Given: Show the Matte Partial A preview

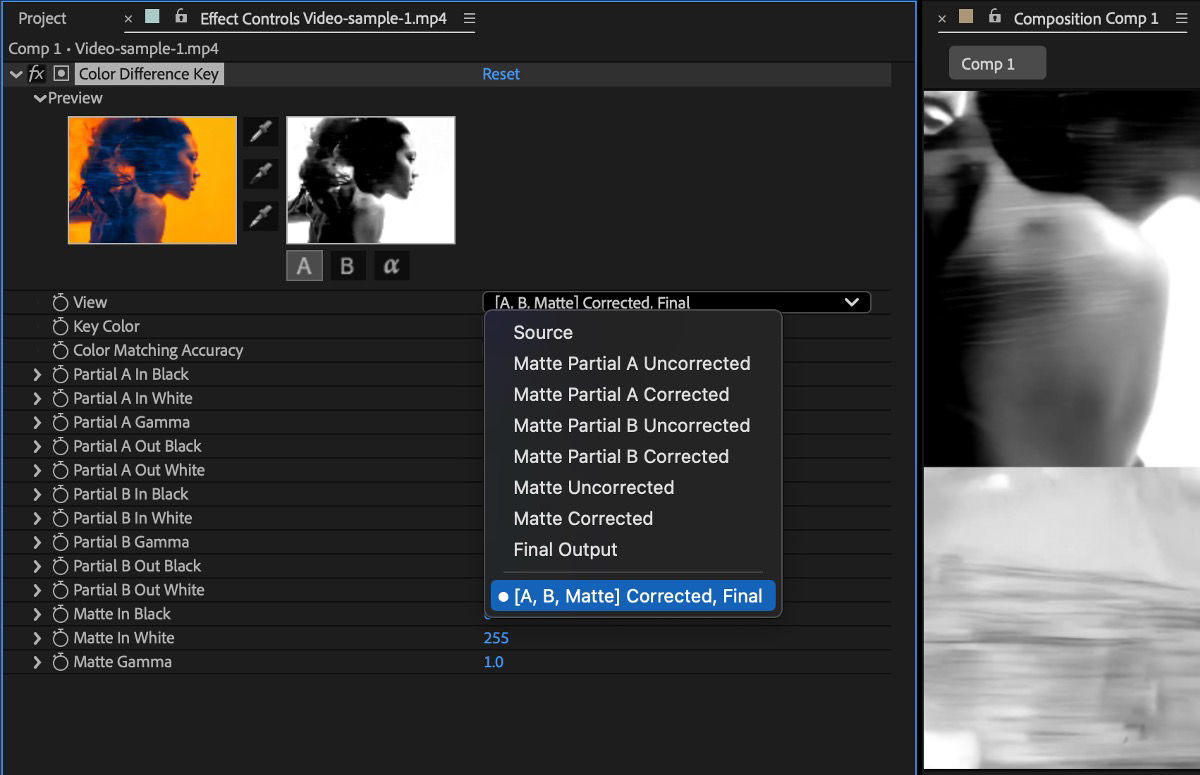Looking at the screenshot, I should pos(304,265).
